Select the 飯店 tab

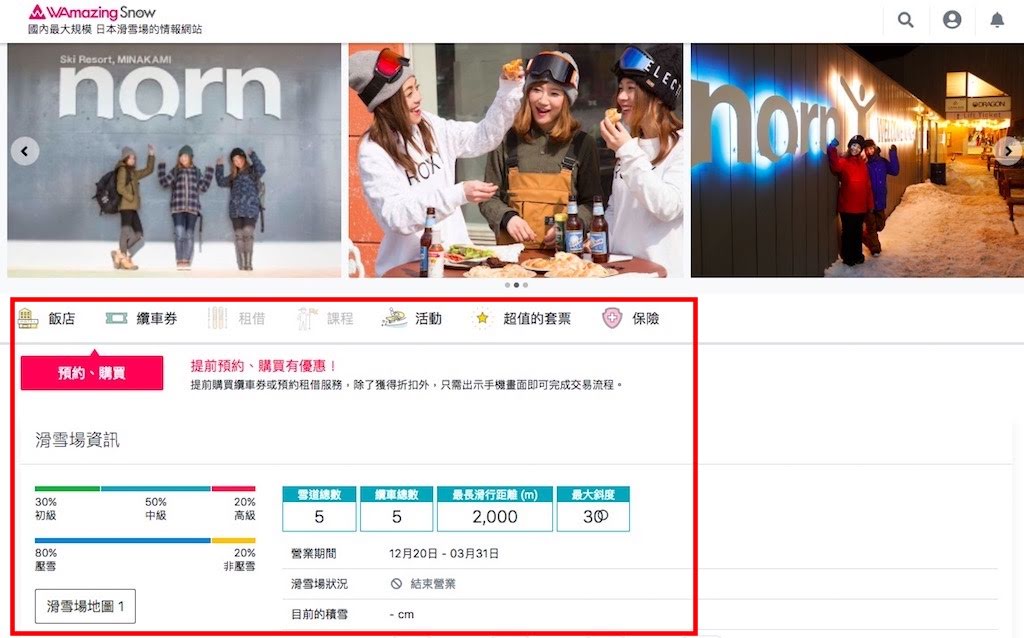pos(62,319)
